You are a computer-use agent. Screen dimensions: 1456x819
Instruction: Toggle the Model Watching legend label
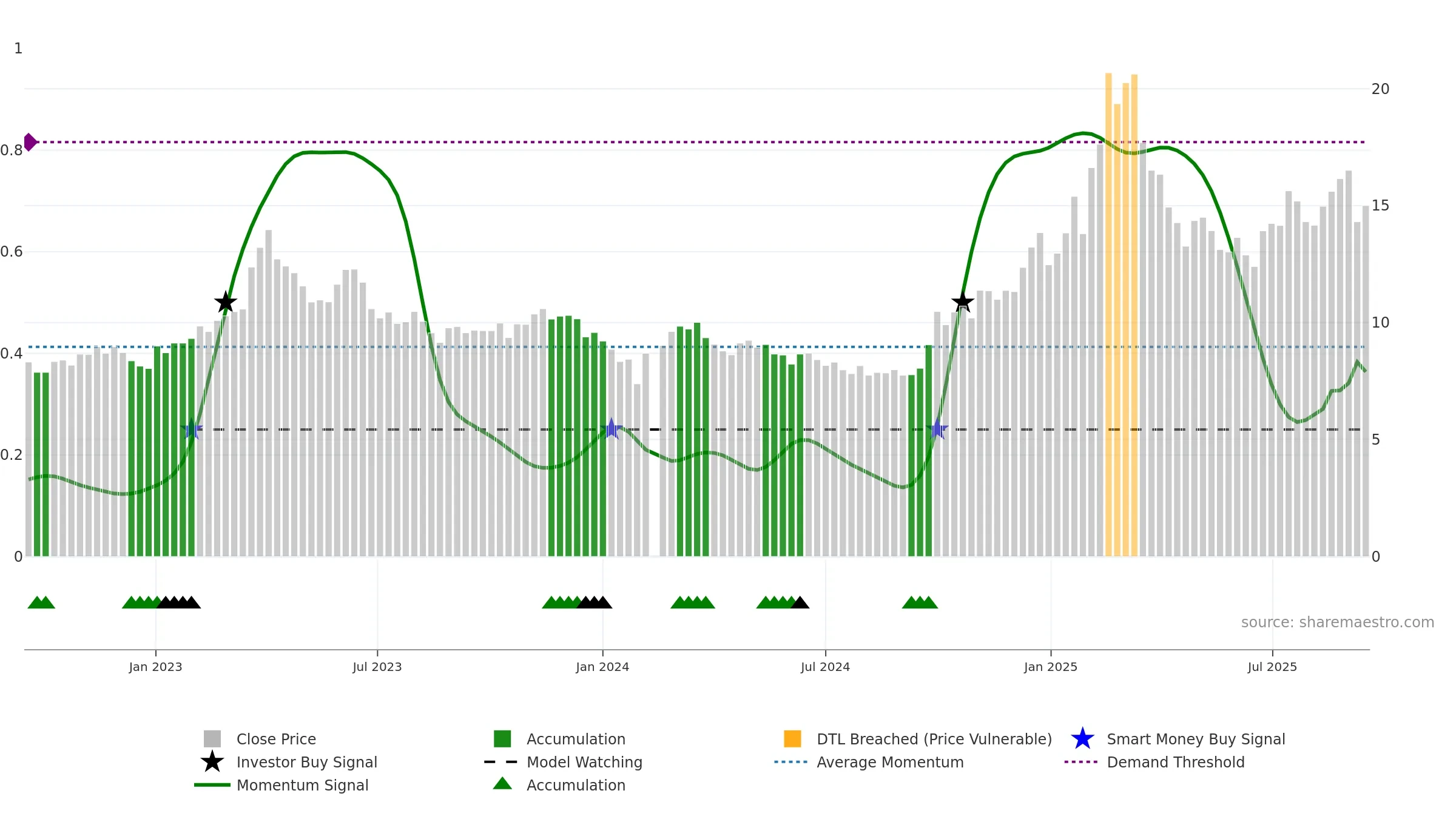pos(584,762)
